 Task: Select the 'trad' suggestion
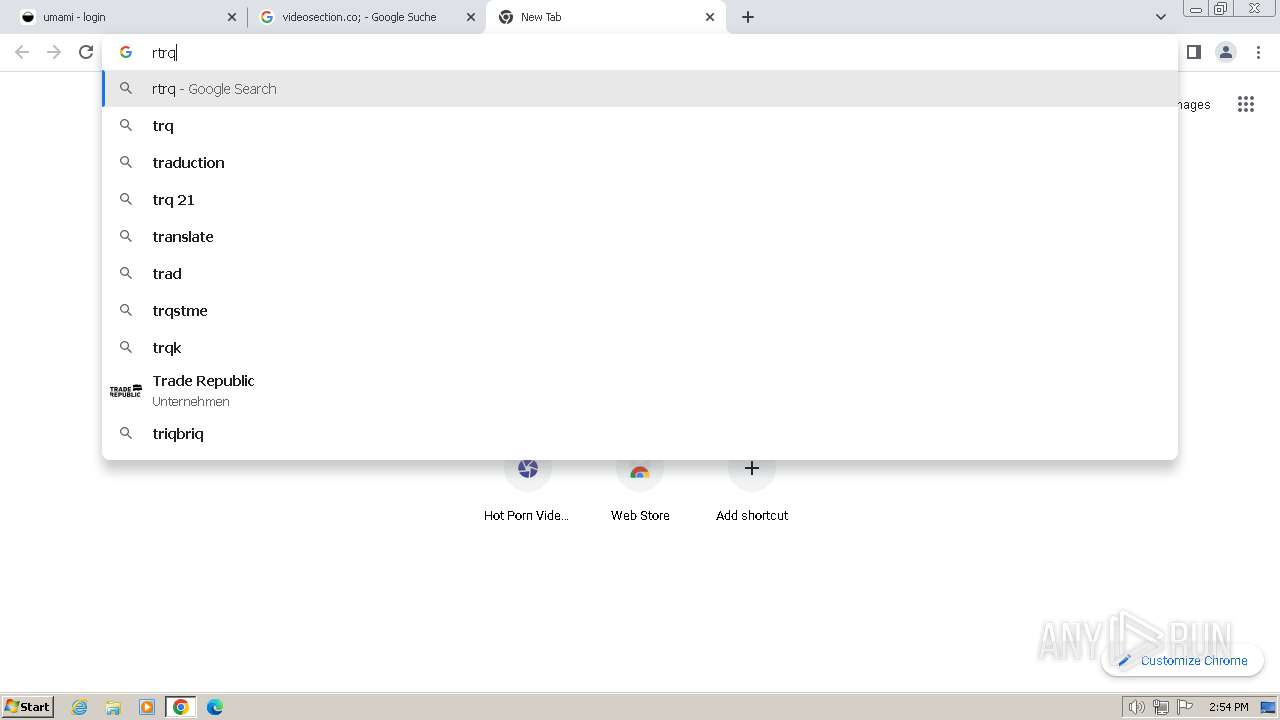point(640,274)
